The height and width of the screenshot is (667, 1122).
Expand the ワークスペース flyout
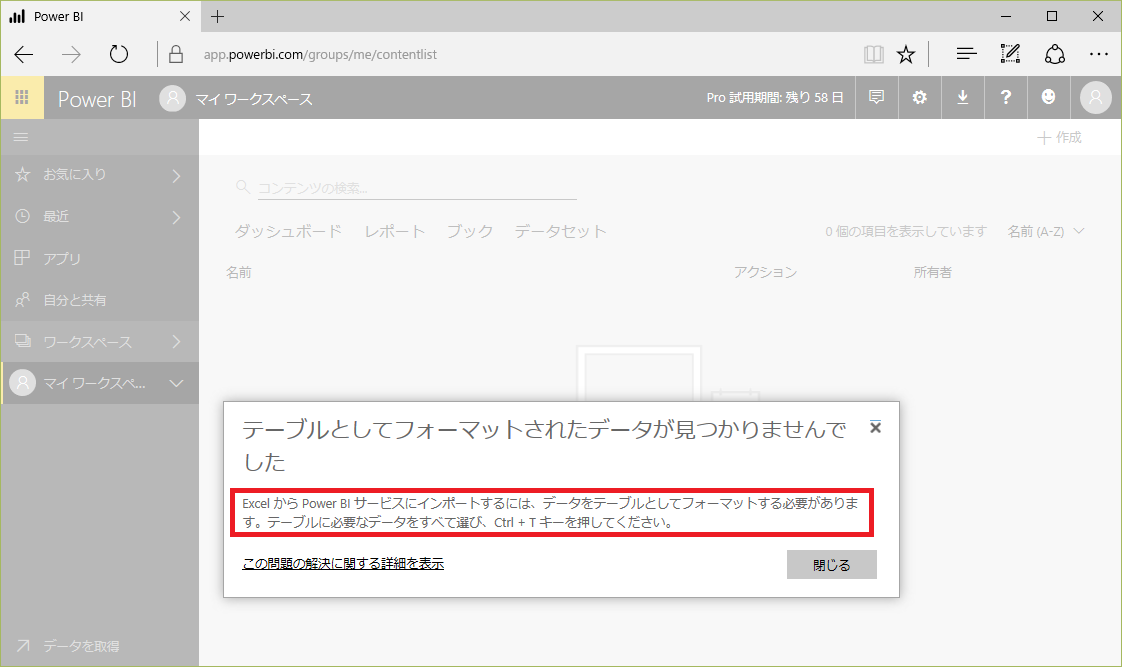[176, 341]
